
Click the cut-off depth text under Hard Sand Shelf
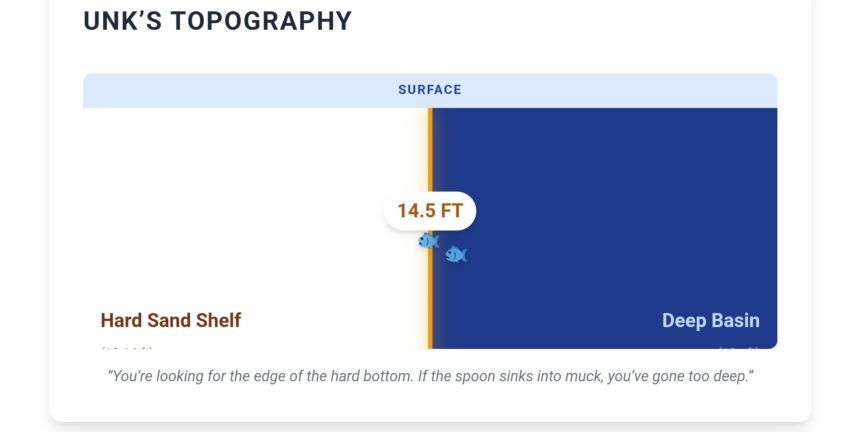coord(127,347)
